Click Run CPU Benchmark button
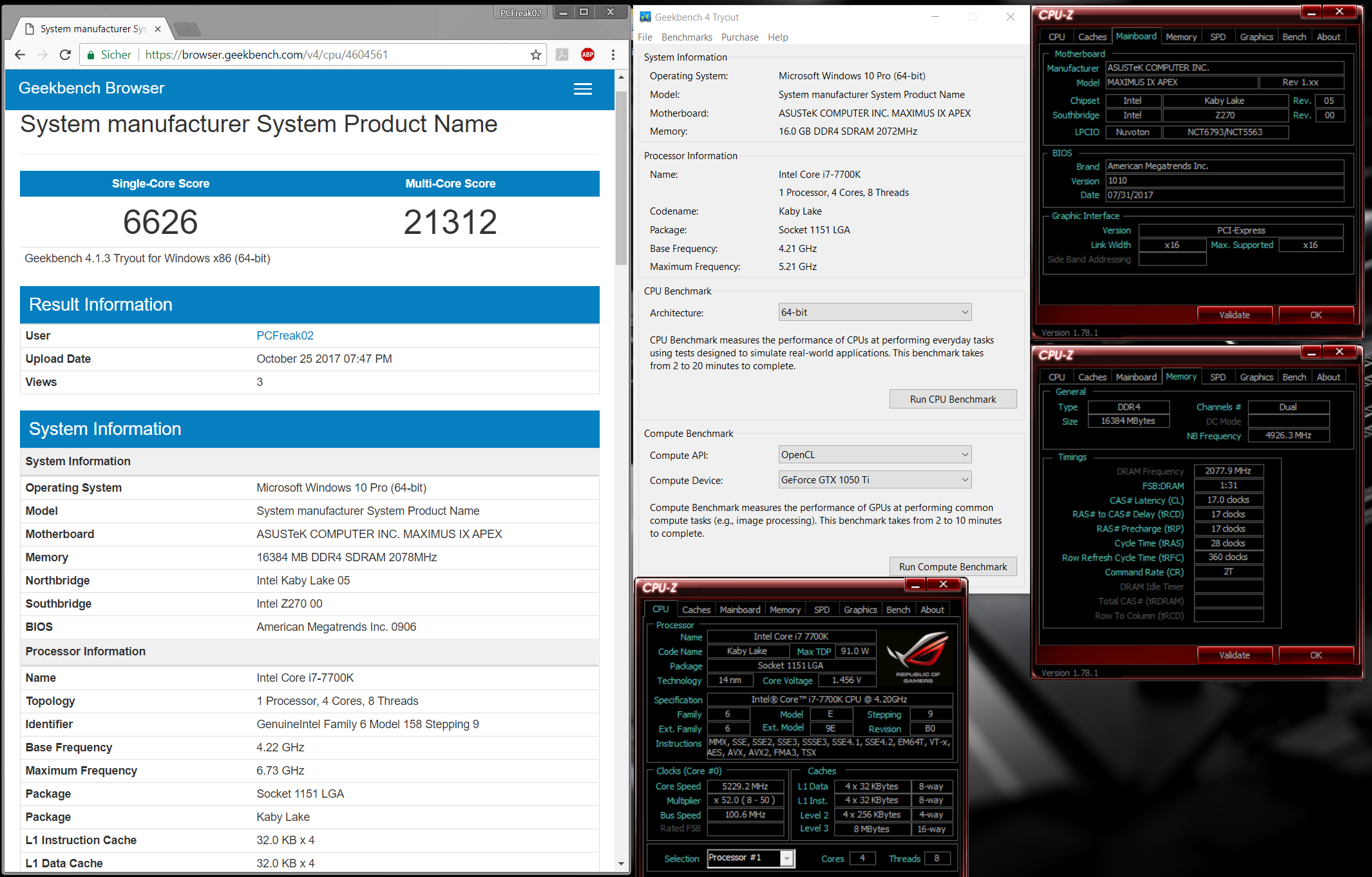The image size is (1372, 877). coord(953,400)
